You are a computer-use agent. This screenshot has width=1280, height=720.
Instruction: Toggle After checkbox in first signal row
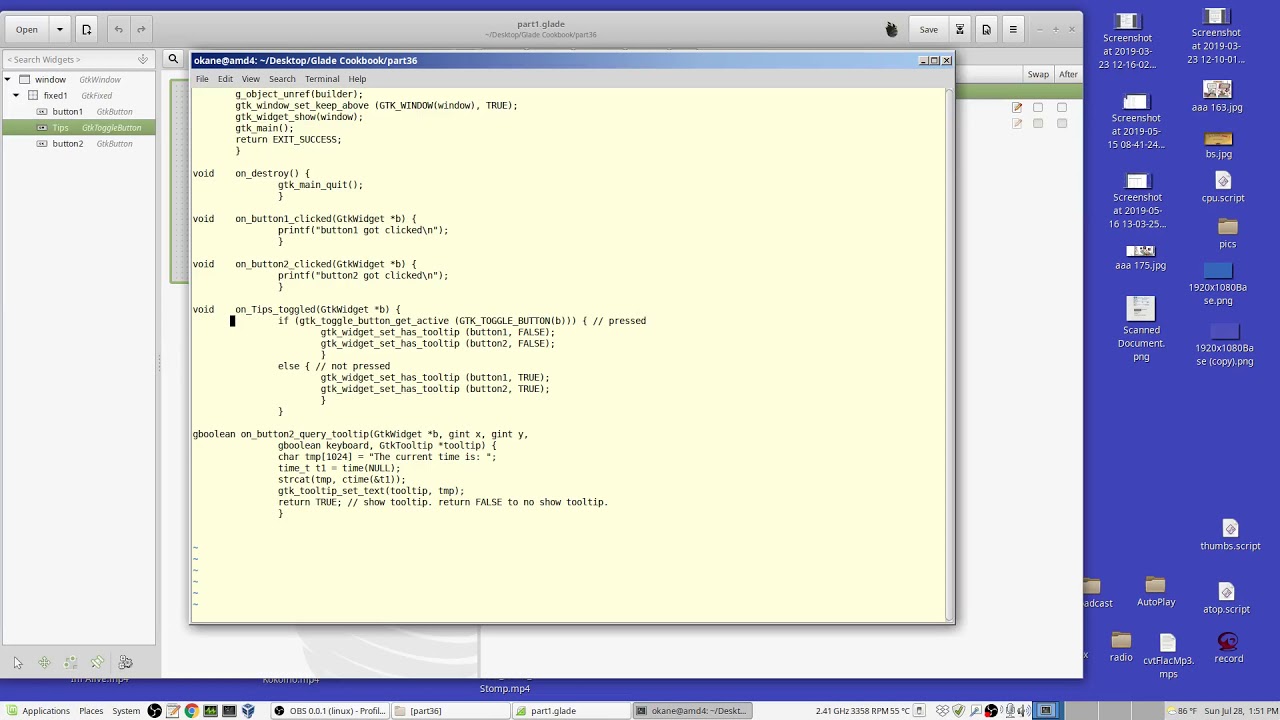pos(1062,107)
